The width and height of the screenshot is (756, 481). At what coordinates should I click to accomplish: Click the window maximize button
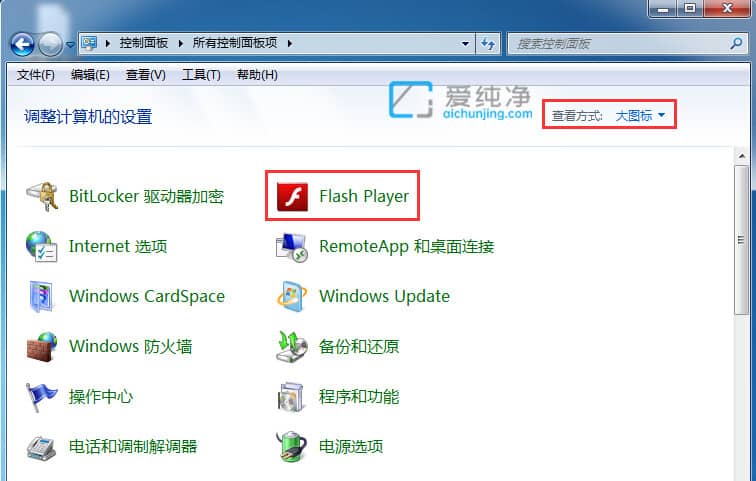coord(690,8)
